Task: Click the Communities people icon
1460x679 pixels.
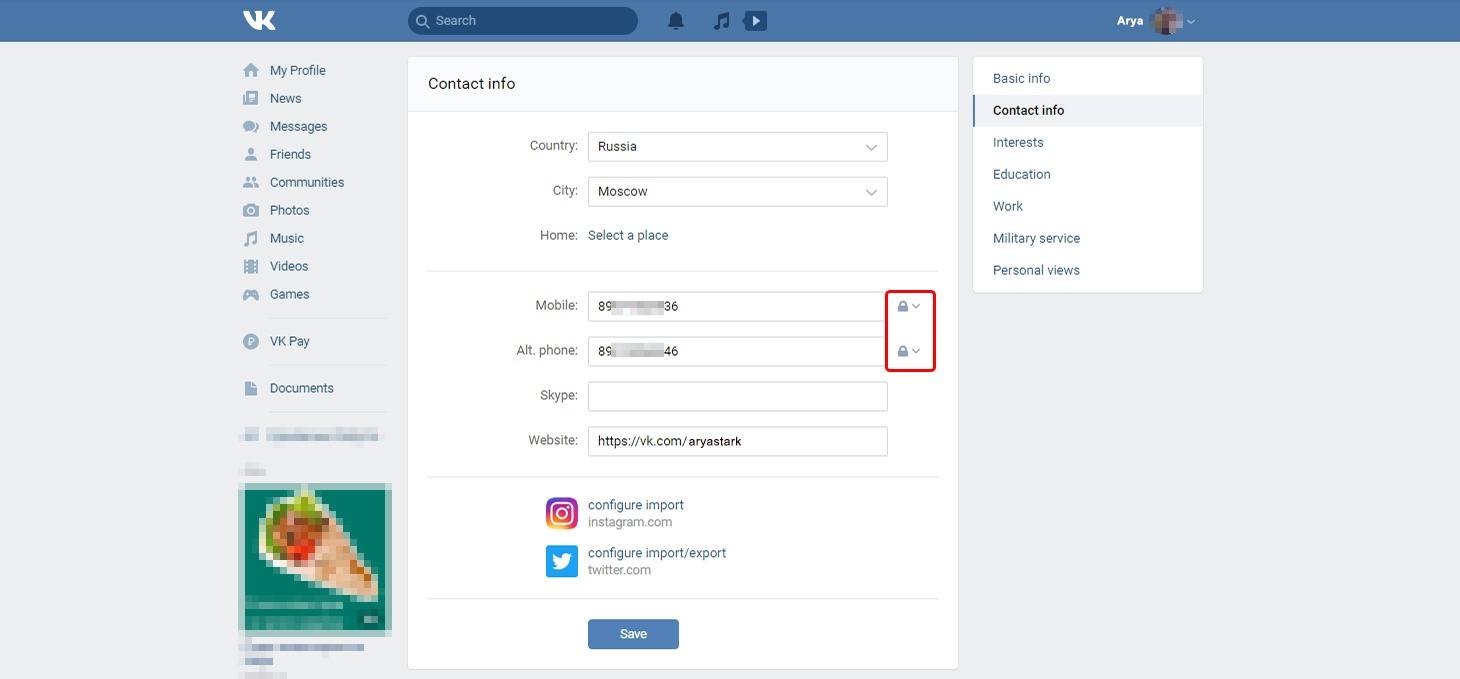Action: 251,182
